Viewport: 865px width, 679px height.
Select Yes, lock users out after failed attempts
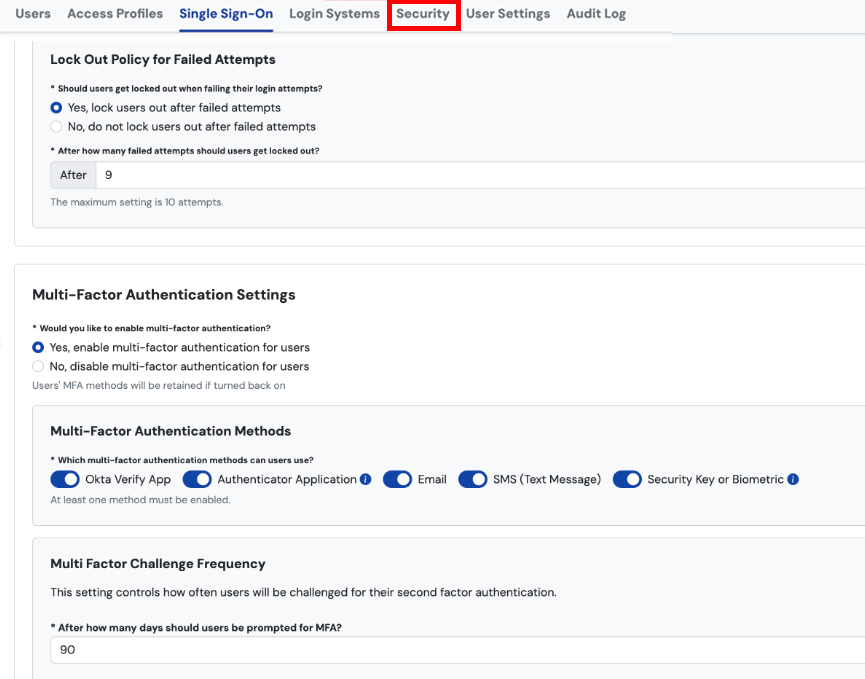click(x=57, y=108)
